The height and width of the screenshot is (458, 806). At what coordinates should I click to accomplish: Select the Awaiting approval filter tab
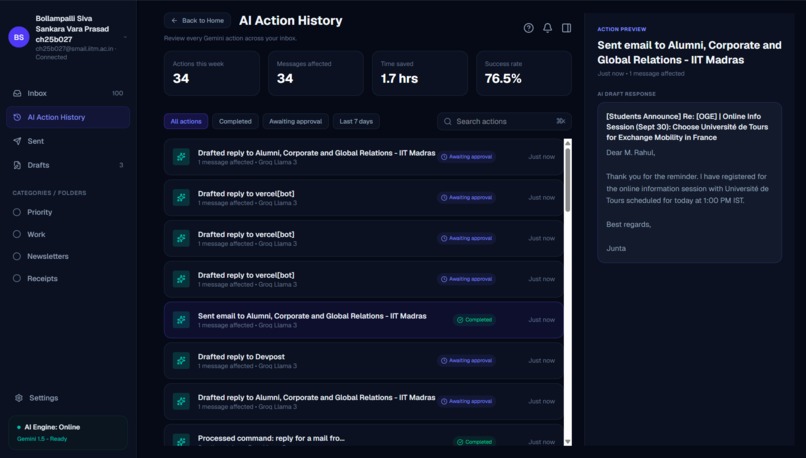click(x=296, y=121)
